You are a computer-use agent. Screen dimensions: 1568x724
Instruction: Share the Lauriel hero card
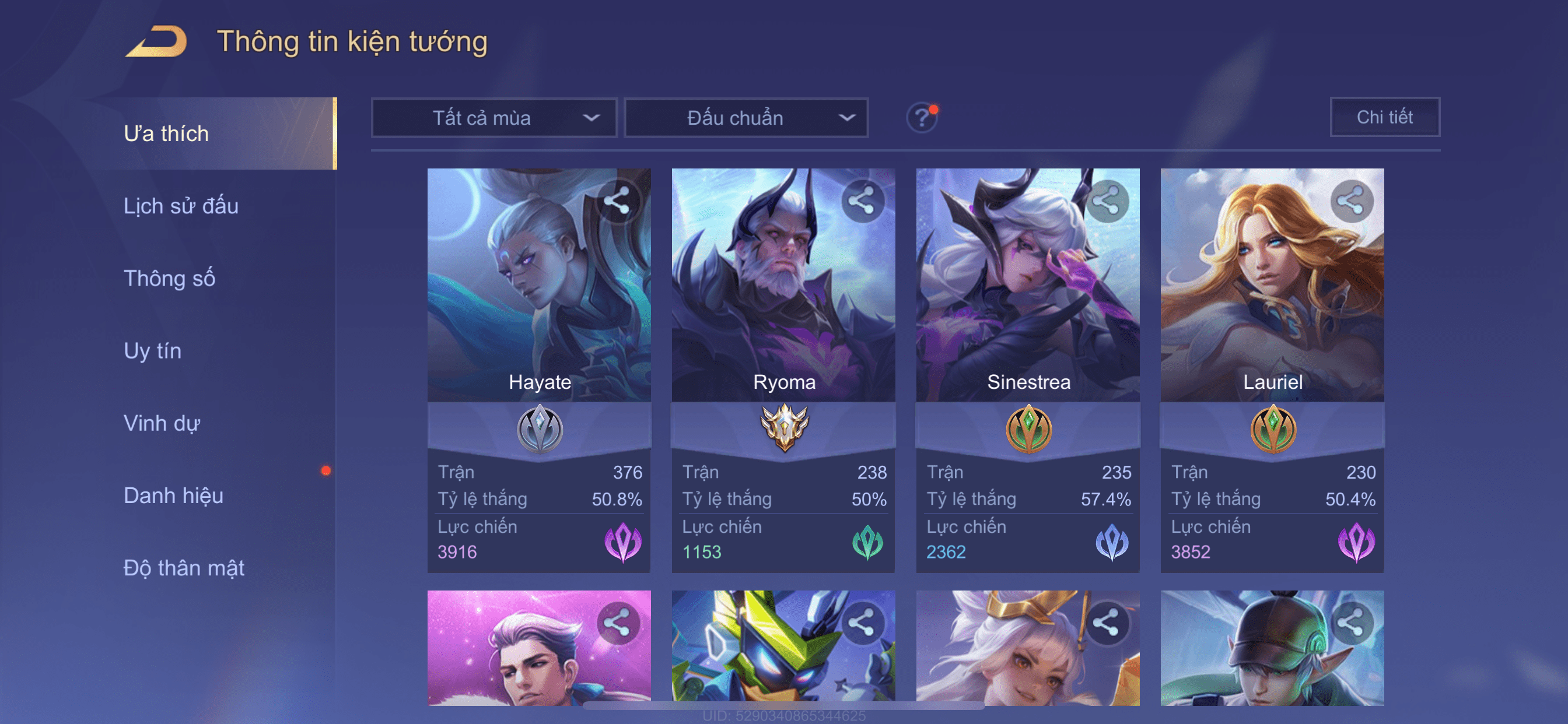click(1352, 201)
